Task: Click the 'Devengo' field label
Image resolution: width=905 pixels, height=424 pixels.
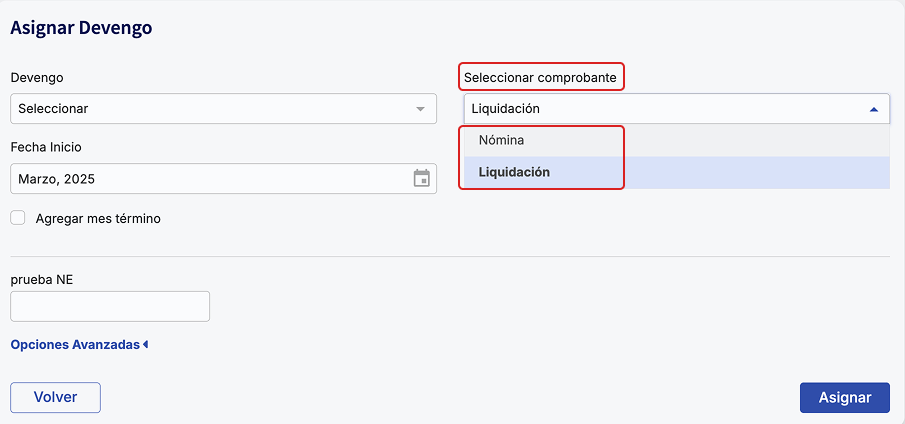Action: (x=37, y=77)
